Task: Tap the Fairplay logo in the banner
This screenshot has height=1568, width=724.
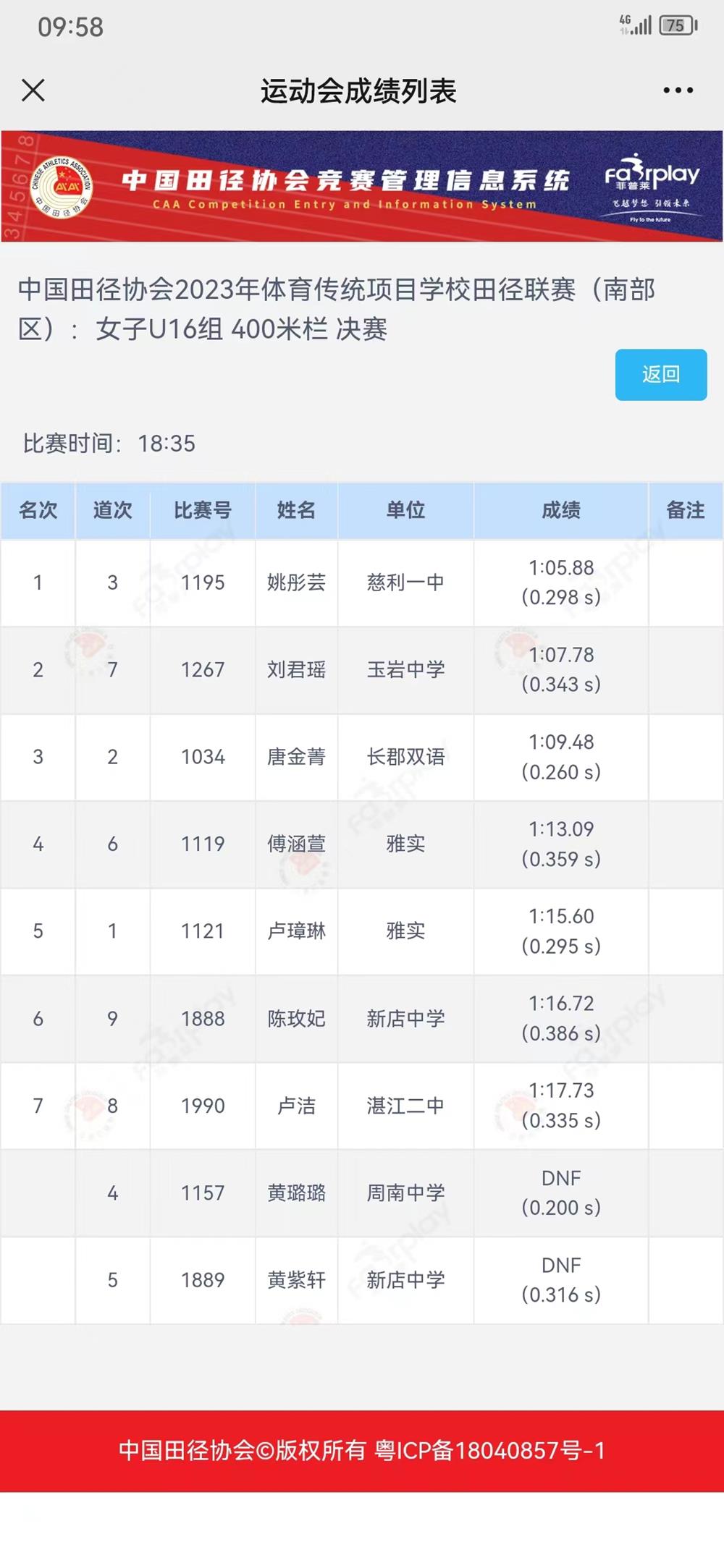Action: click(x=652, y=185)
